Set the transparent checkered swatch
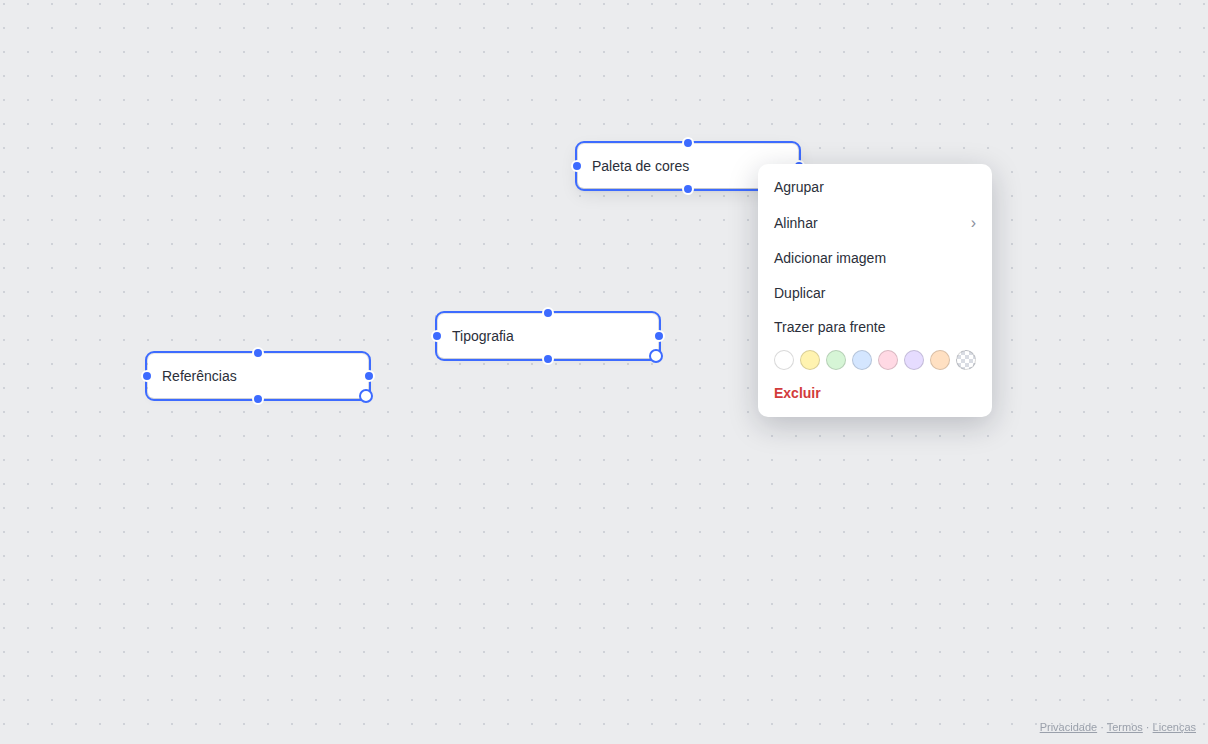Image resolution: width=1208 pixels, height=744 pixels. pyautogui.click(x=966, y=360)
